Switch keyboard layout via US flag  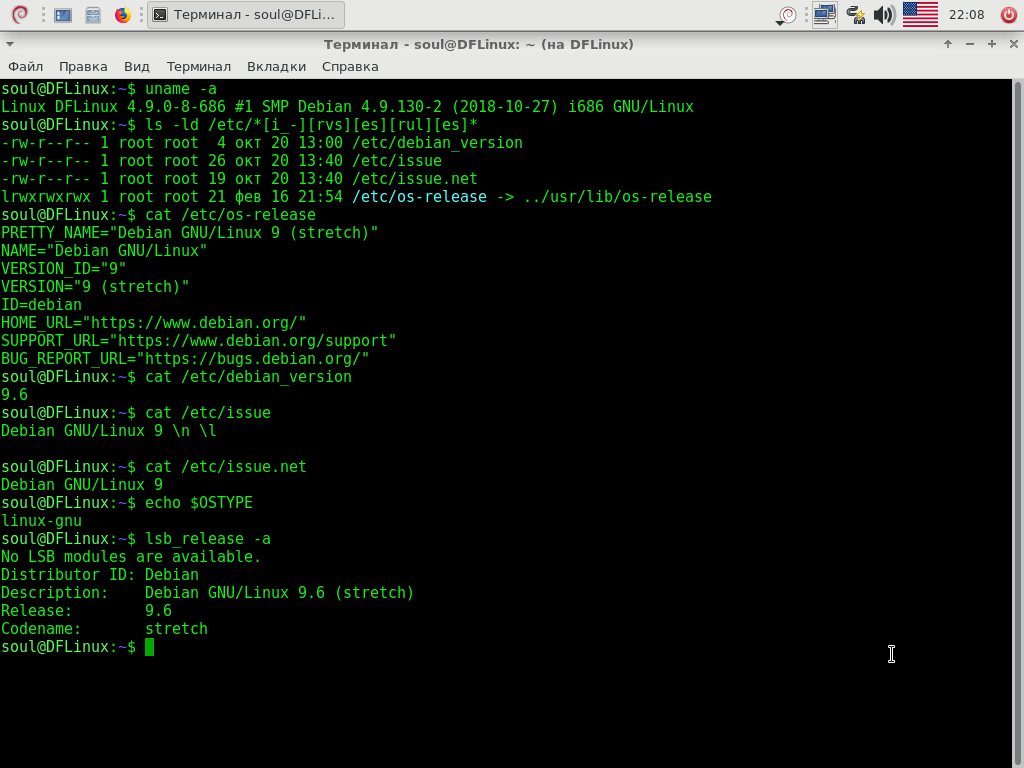click(920, 14)
